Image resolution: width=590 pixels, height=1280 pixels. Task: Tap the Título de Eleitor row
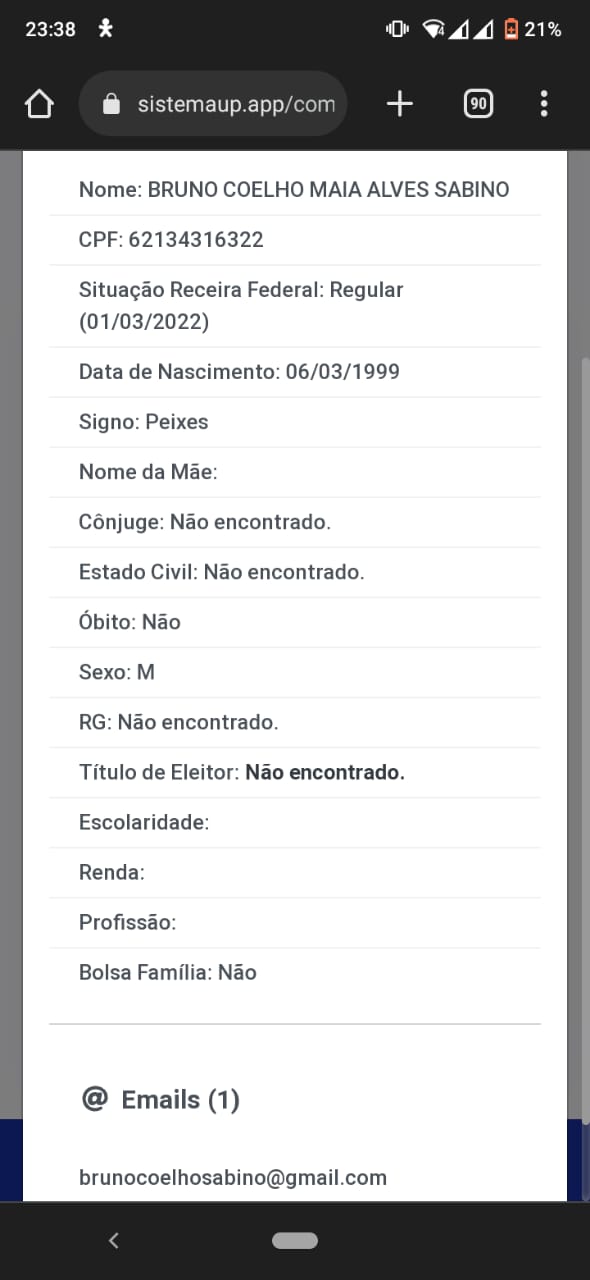295,772
